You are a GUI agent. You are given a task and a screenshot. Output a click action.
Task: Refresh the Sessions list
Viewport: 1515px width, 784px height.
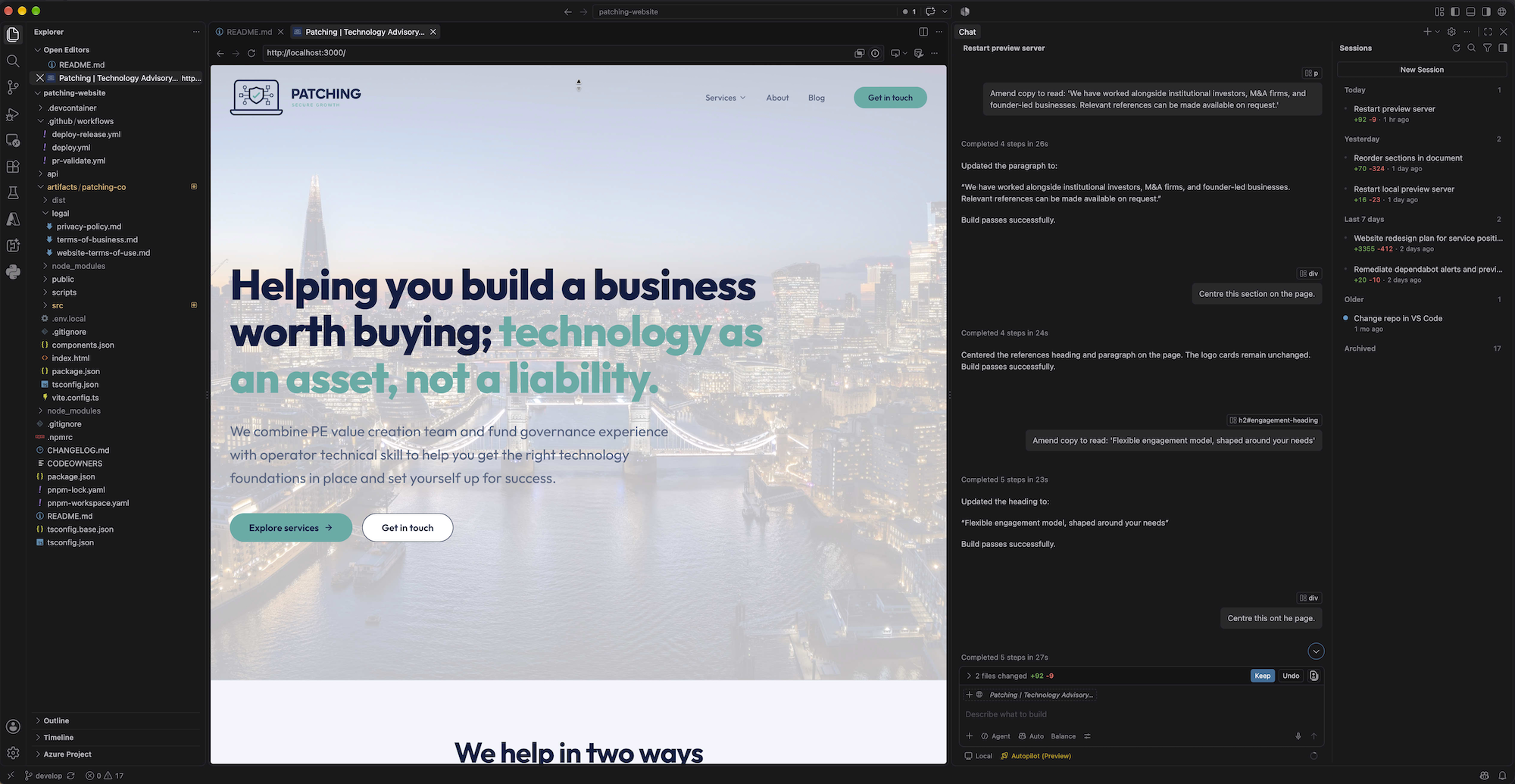point(1456,48)
